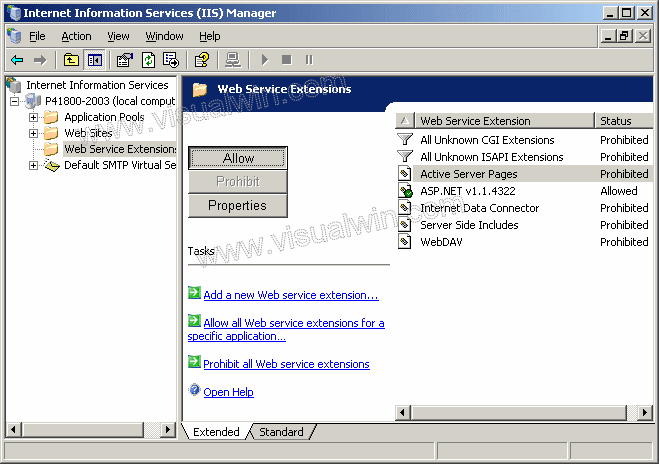659x464 pixels.
Task: Expand the Default SMTP Virtual Server node
Action: pos(33,166)
